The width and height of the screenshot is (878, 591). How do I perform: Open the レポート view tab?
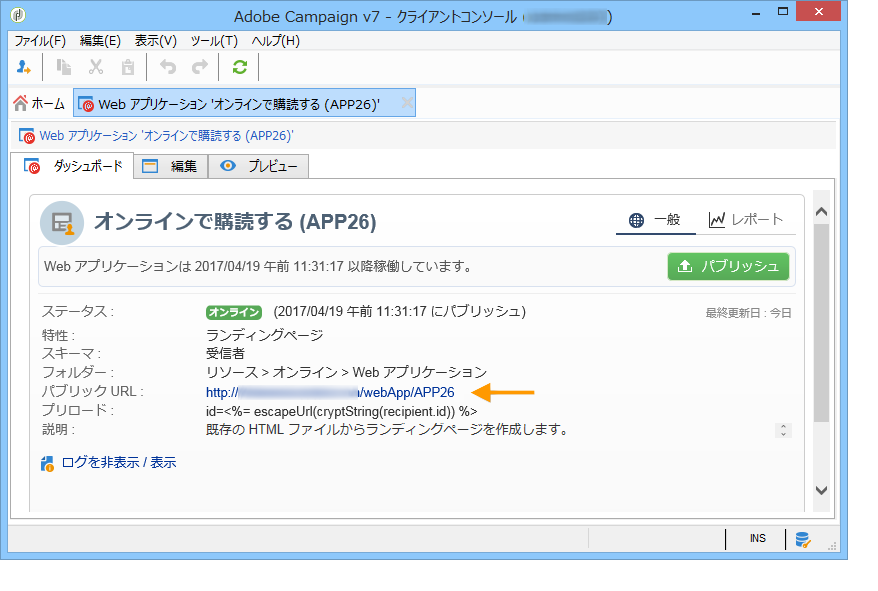[745, 220]
